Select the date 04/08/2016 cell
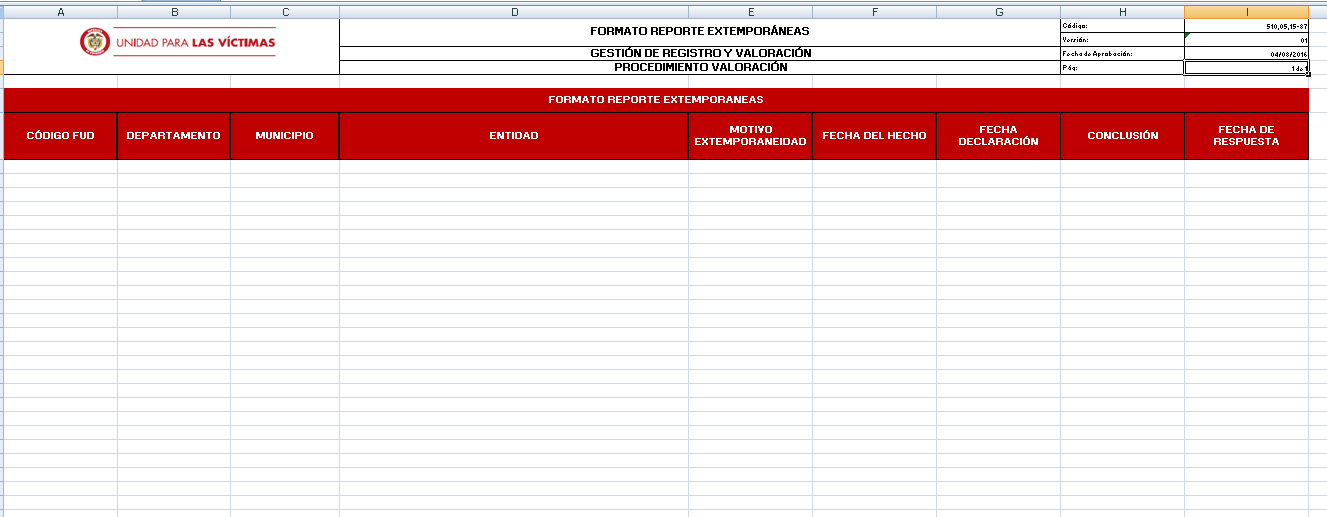 click(1246, 54)
